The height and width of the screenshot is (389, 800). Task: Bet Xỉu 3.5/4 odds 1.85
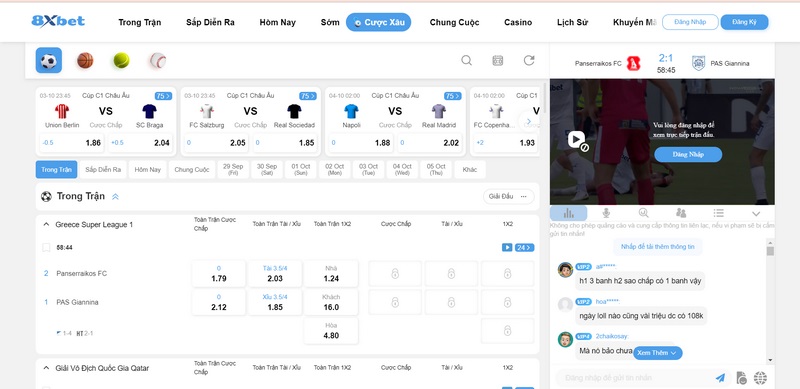pos(275,302)
